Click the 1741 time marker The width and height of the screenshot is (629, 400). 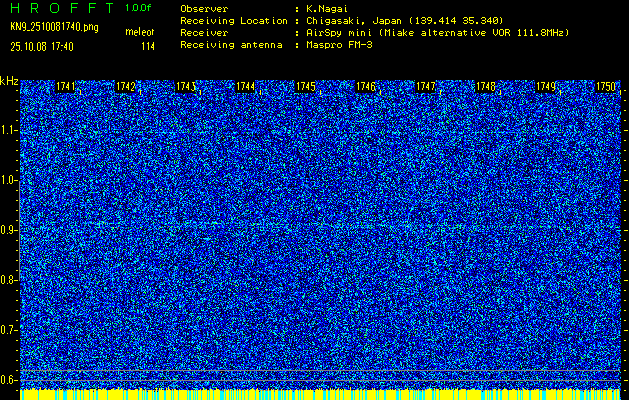(x=67, y=87)
